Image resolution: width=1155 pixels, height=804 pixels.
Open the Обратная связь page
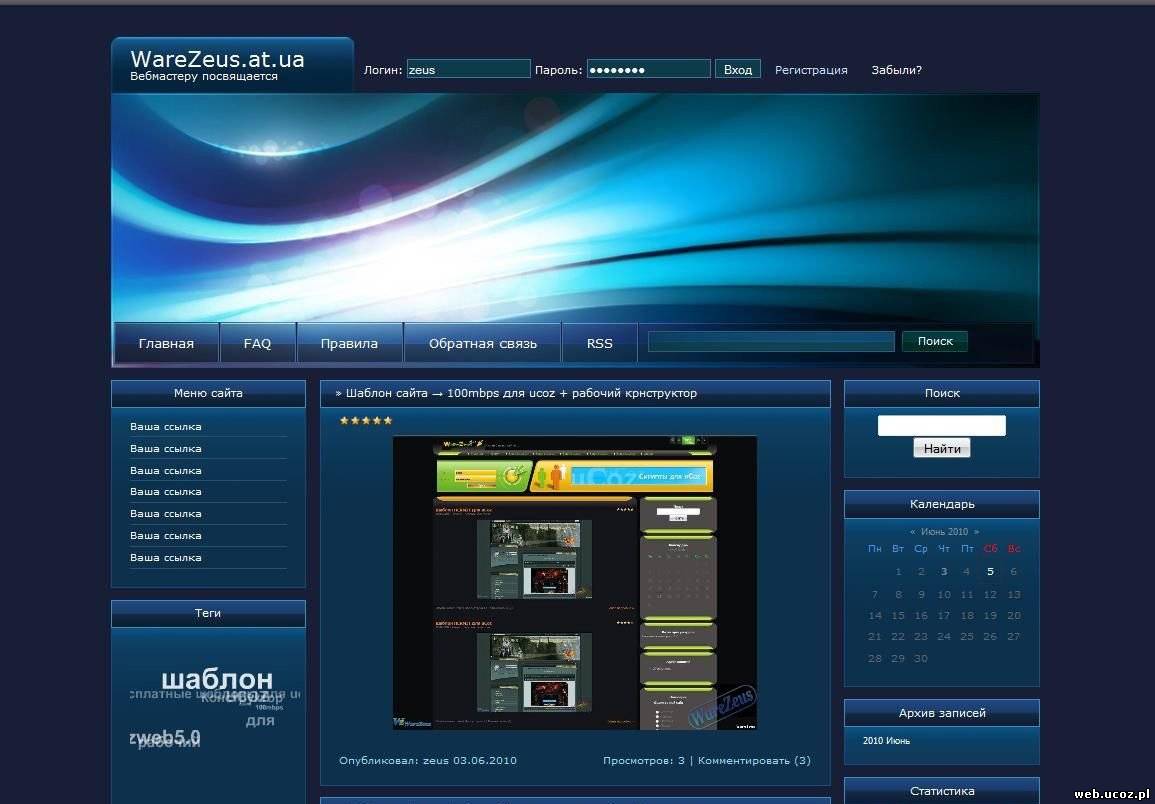tap(482, 343)
